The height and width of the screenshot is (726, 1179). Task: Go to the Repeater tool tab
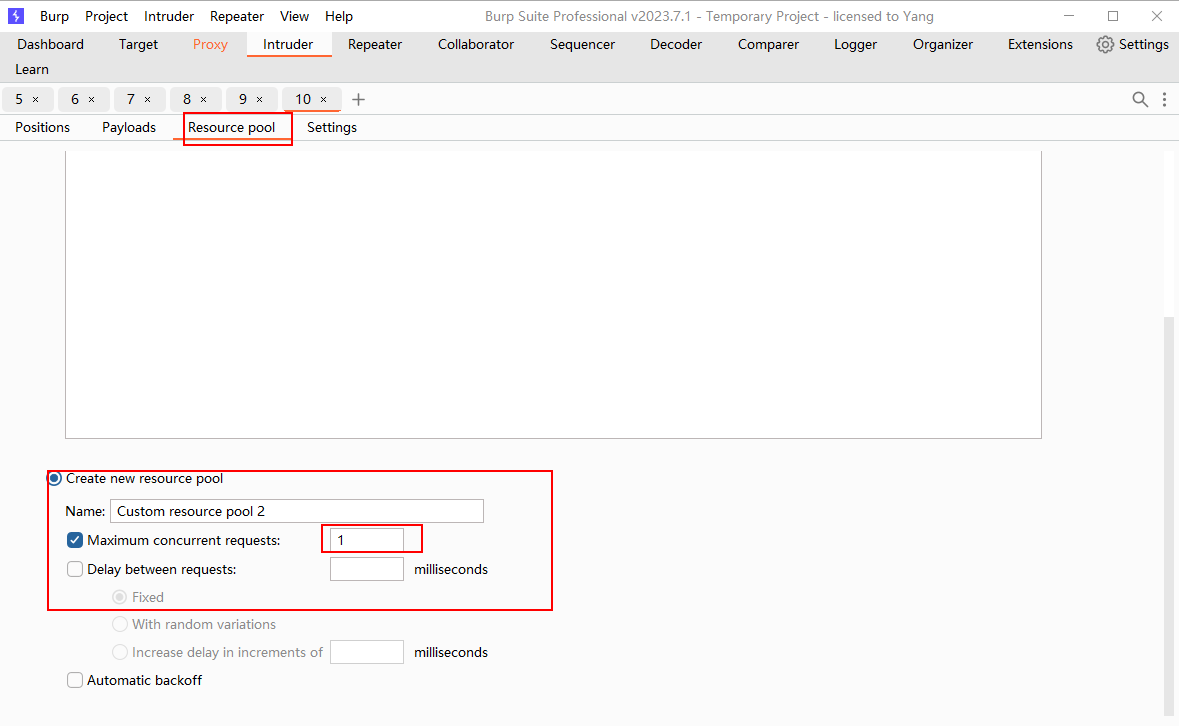(x=375, y=44)
